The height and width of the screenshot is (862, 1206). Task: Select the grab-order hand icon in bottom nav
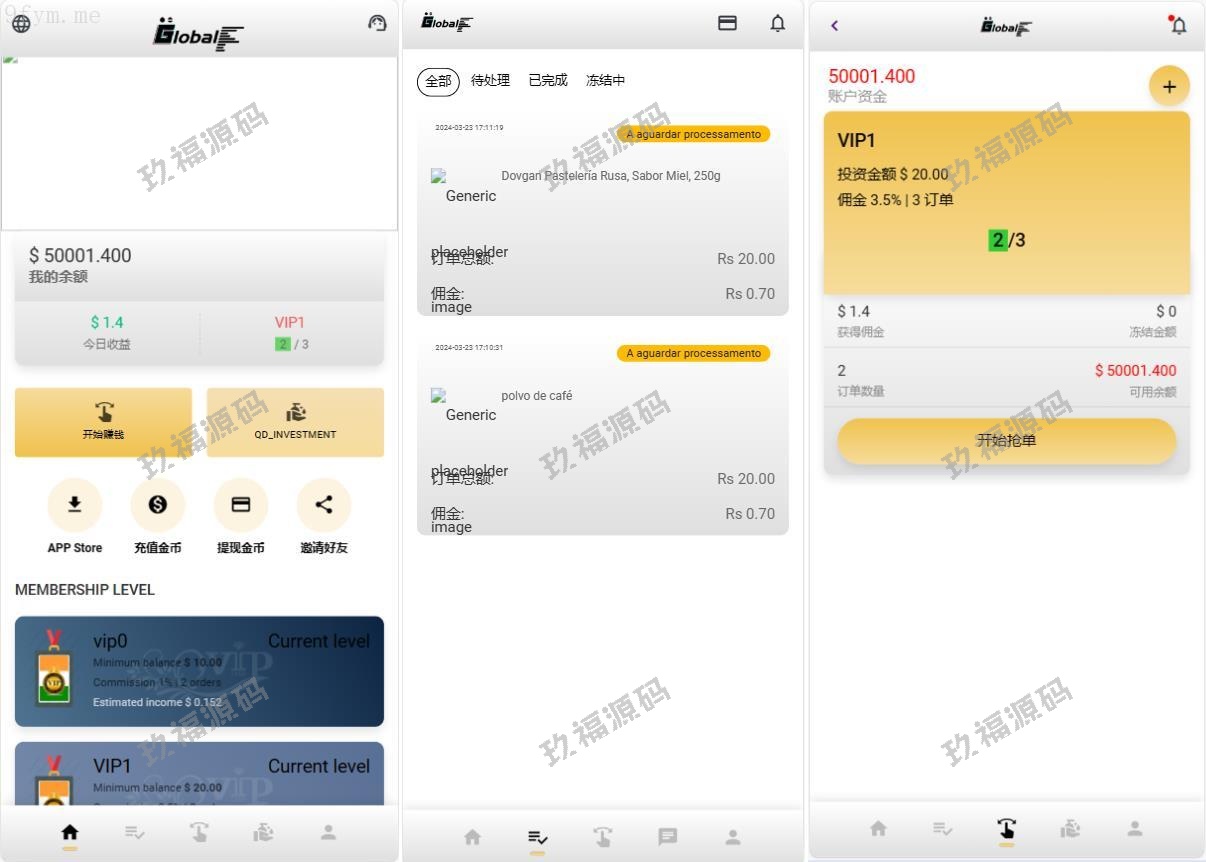coord(1007,829)
